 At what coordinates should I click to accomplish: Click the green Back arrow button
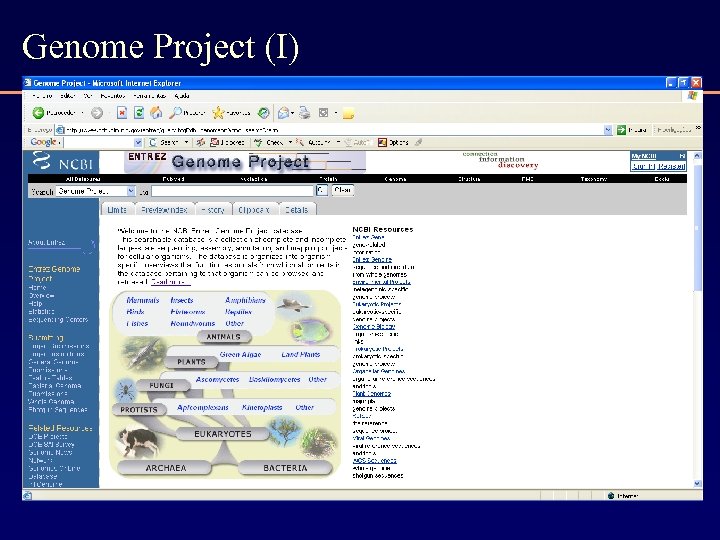pyautogui.click(x=38, y=112)
